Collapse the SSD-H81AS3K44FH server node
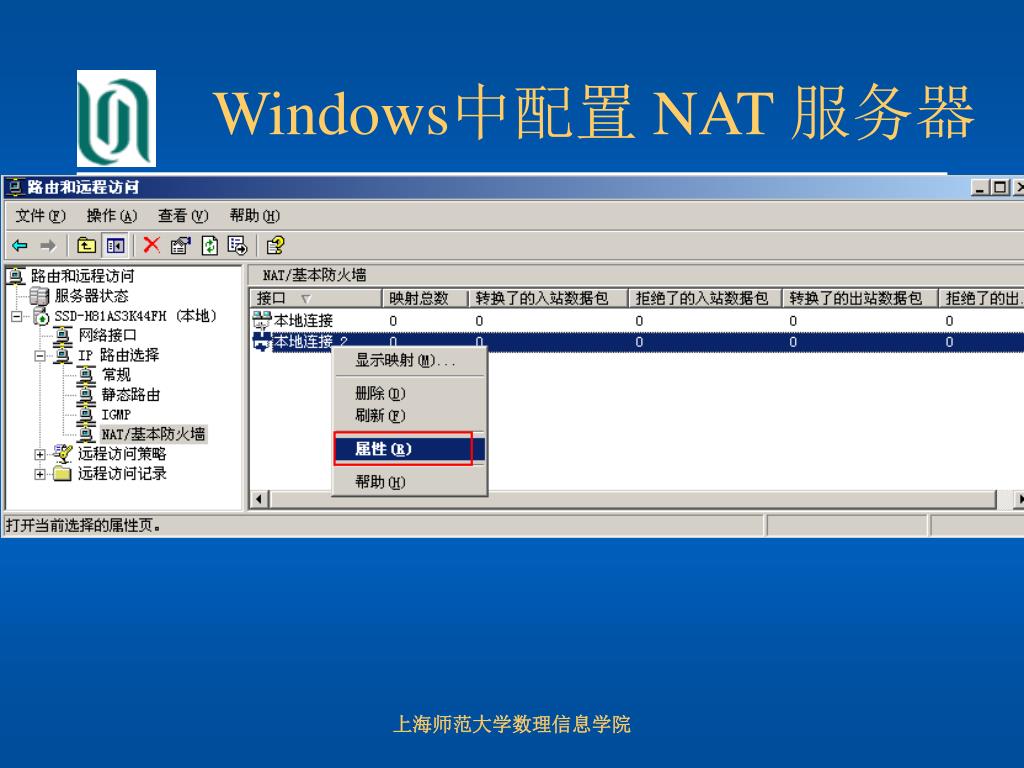The height and width of the screenshot is (768, 1024). pos(16,317)
